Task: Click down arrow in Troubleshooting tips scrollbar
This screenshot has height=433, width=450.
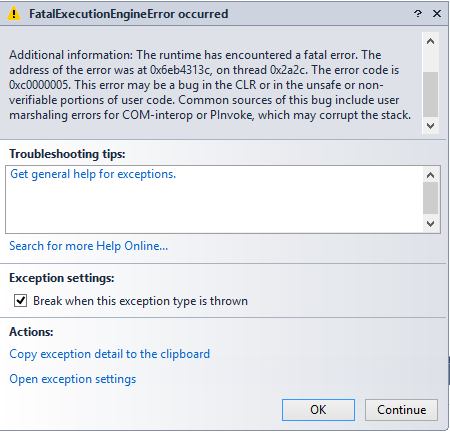Action: [430, 224]
